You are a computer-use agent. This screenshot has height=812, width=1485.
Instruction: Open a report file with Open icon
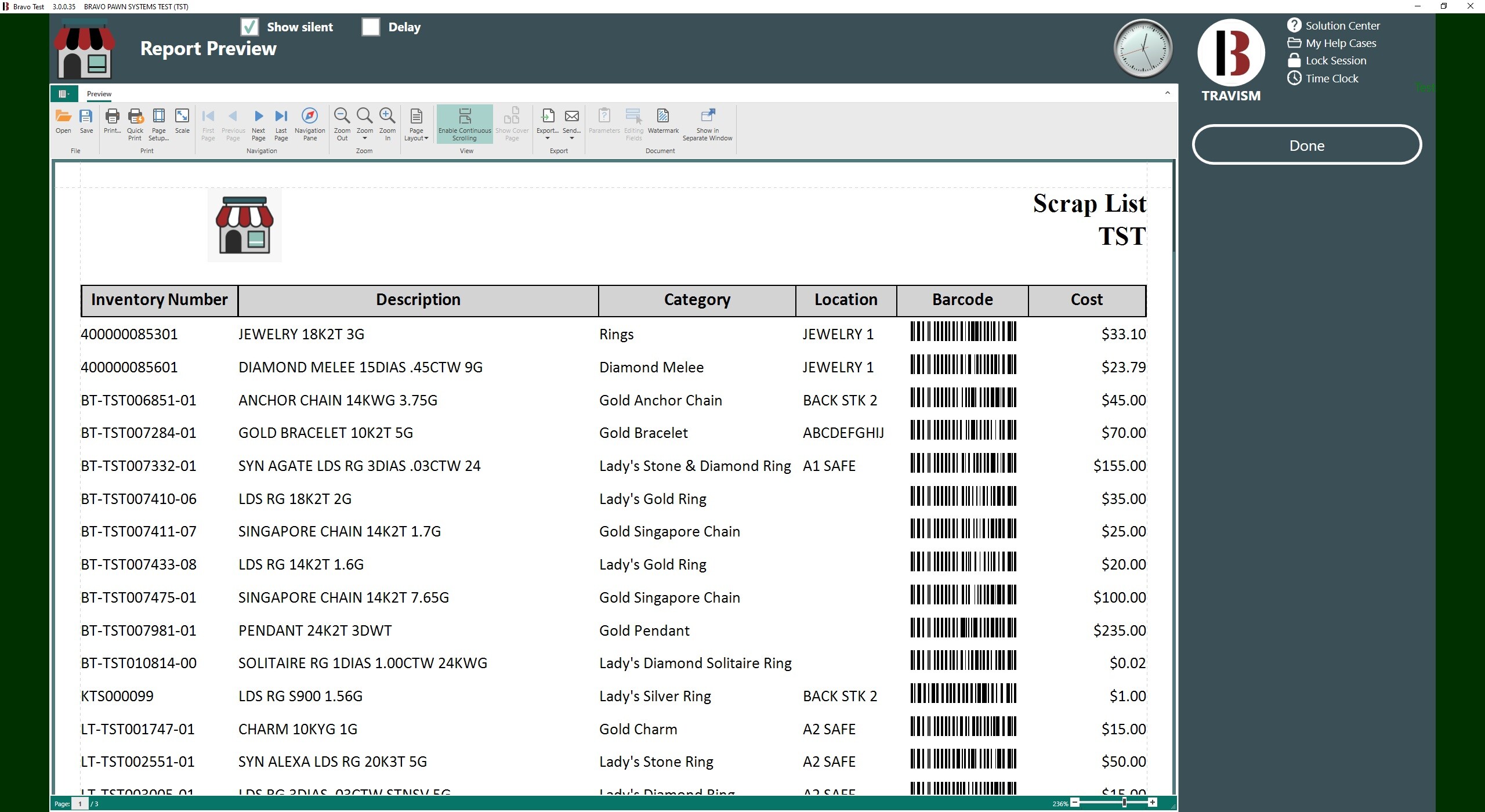point(63,122)
